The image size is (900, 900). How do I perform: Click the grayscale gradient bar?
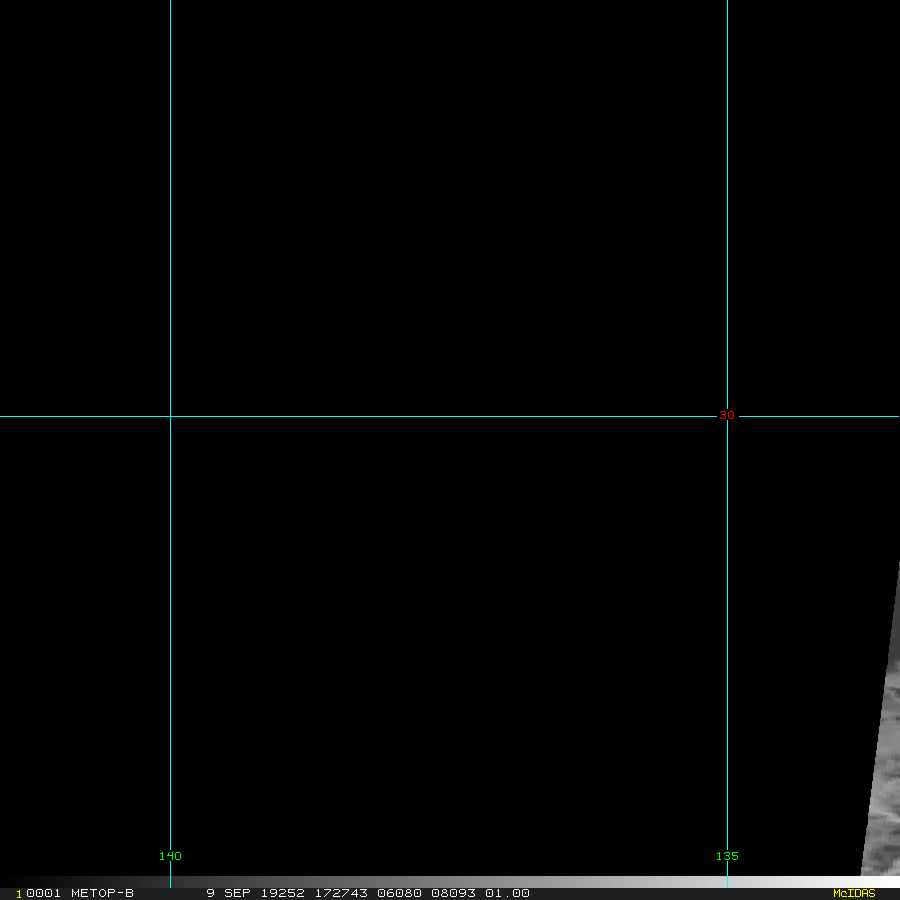click(x=450, y=882)
